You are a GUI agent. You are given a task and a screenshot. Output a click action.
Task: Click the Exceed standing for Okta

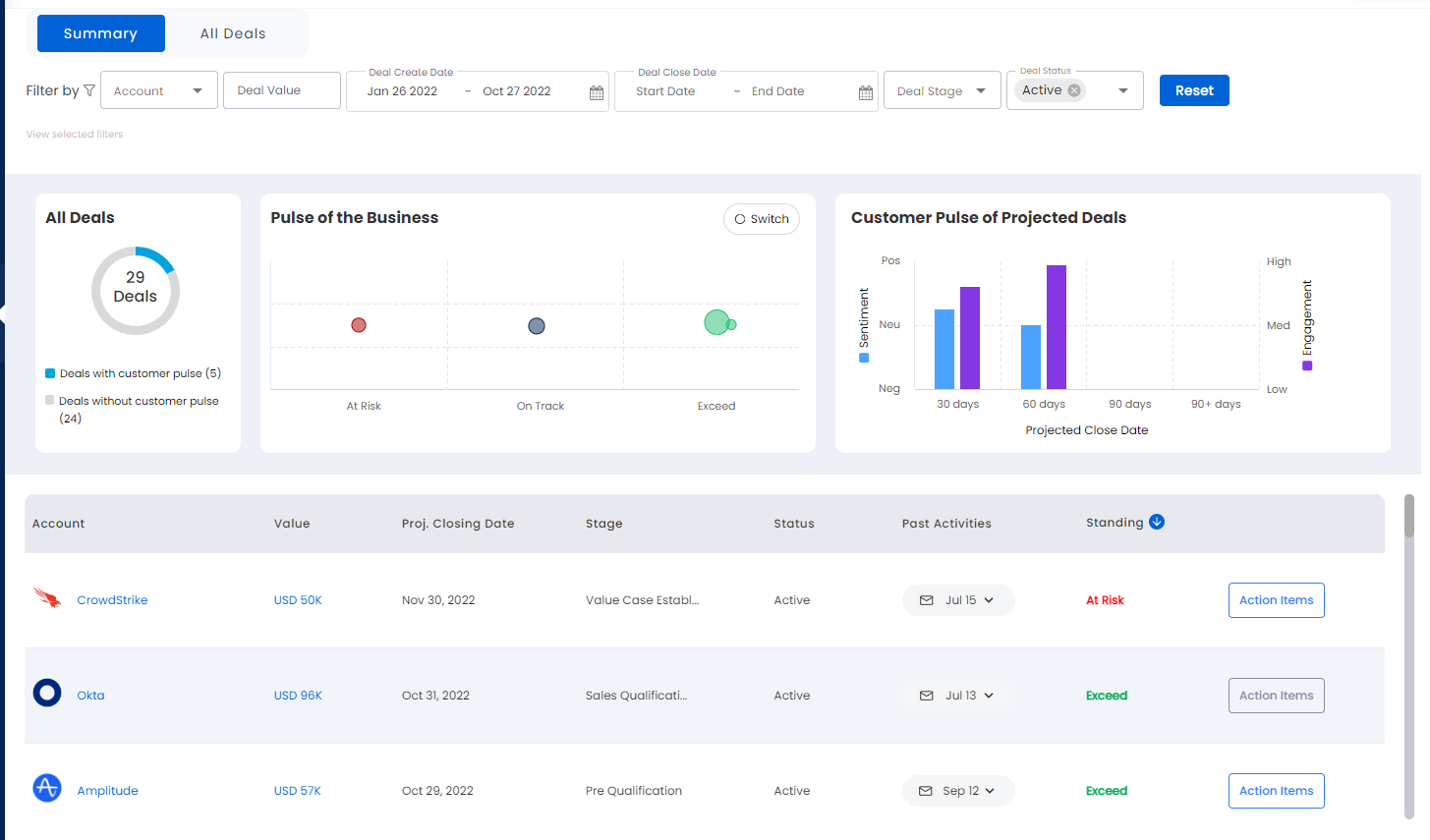[1107, 696]
